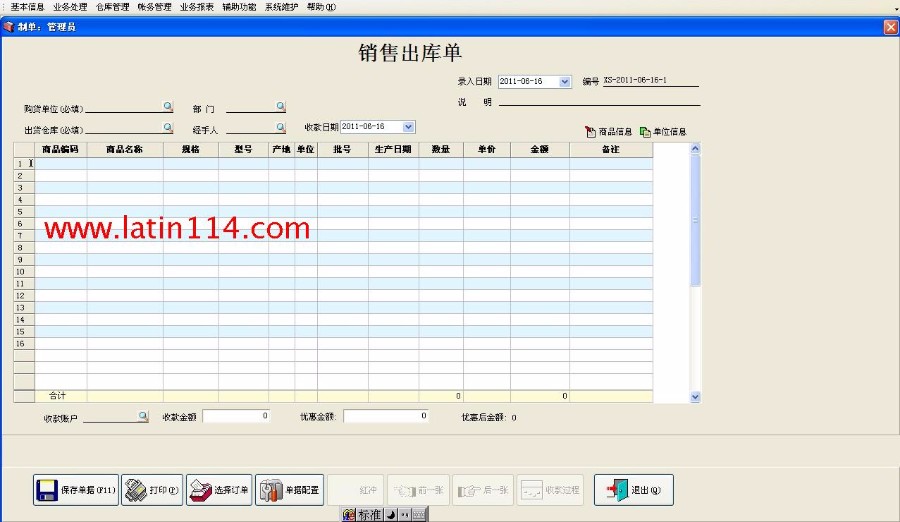This screenshot has width=900, height=522.
Task: Click the 部门 input field
Action: (x=251, y=107)
